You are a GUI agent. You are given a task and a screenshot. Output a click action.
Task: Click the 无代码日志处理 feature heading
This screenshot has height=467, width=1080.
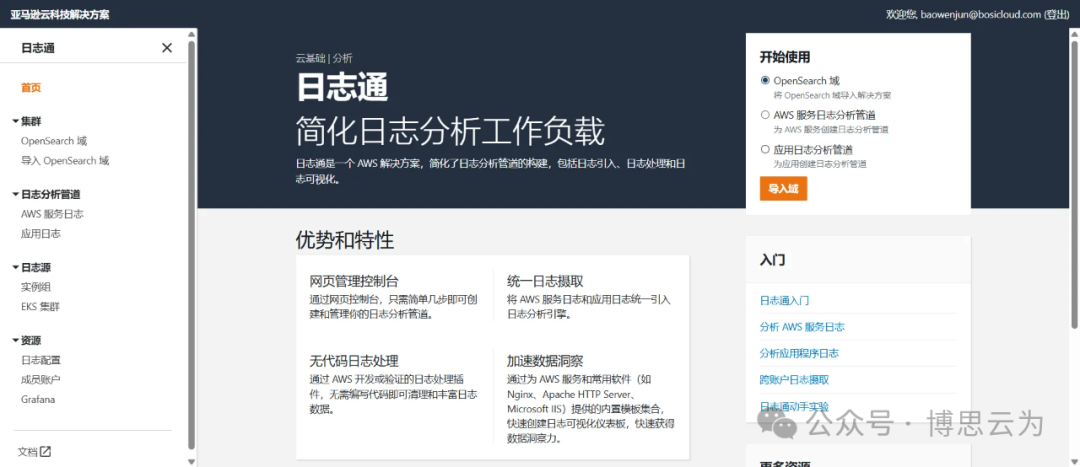click(x=354, y=362)
